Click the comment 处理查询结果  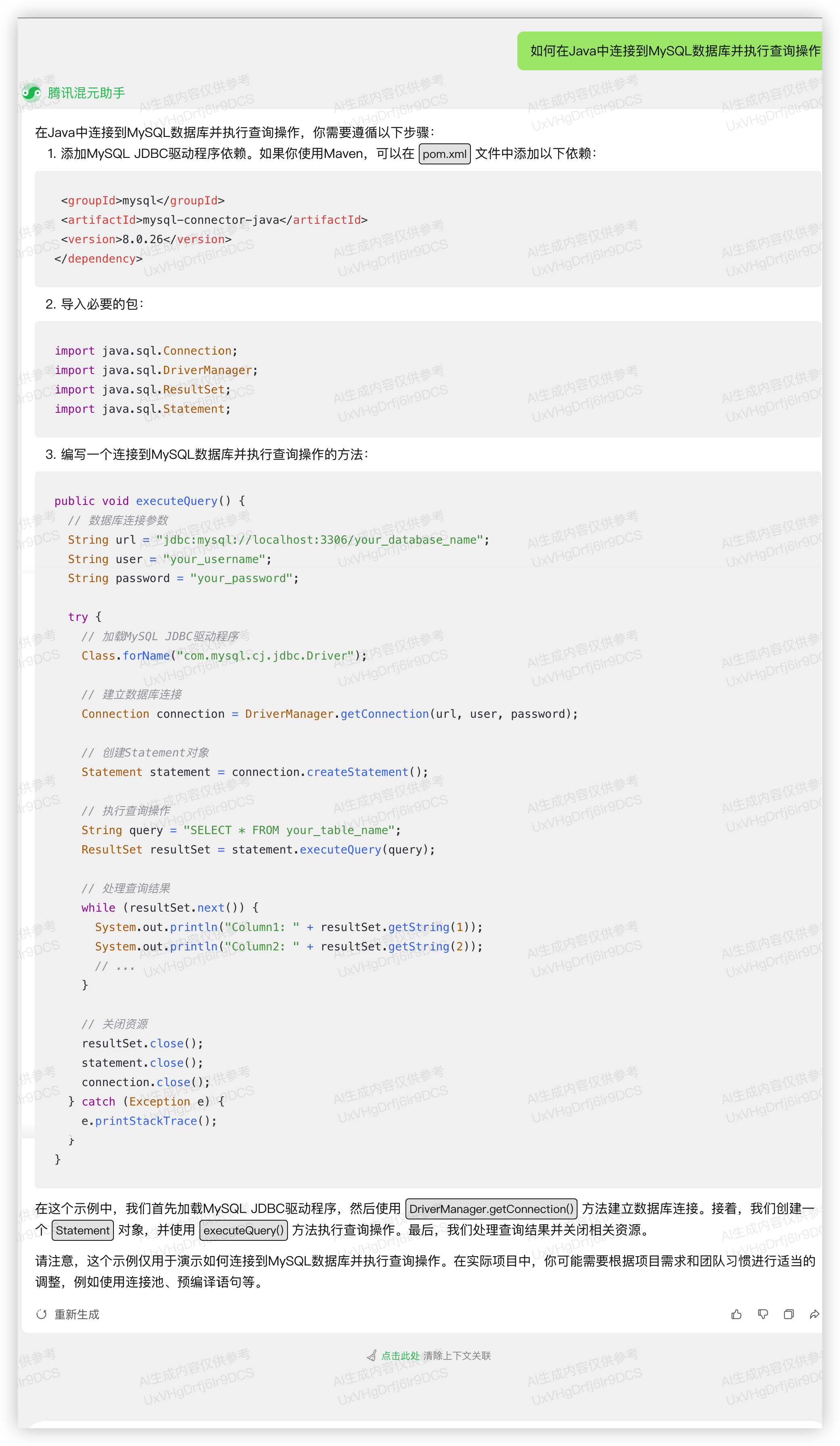click(x=126, y=888)
